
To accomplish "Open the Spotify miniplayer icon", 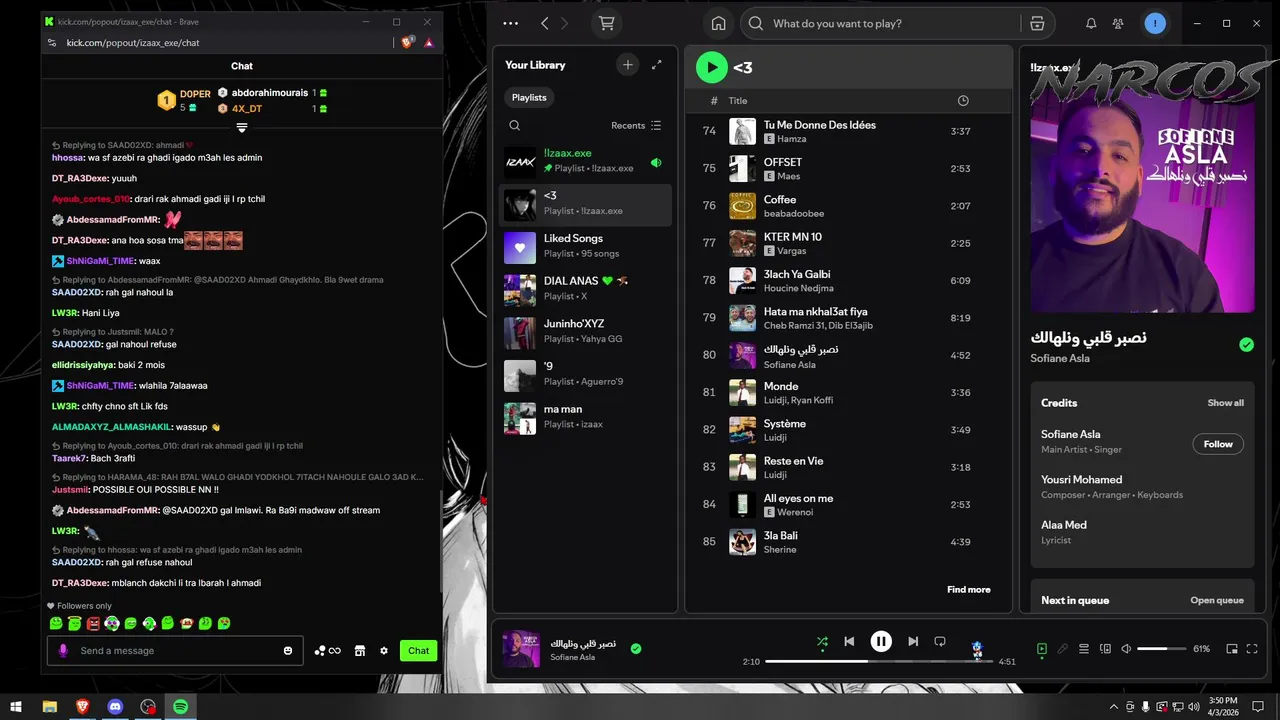I will click(x=1232, y=649).
